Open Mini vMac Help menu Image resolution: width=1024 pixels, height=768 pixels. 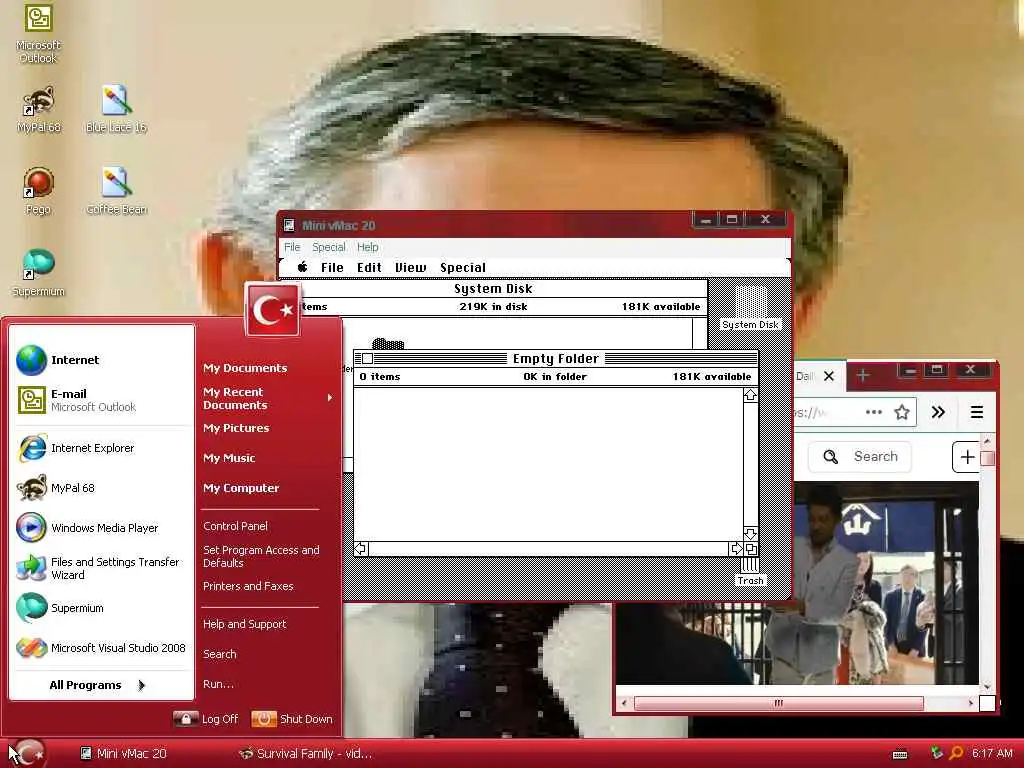tap(368, 247)
